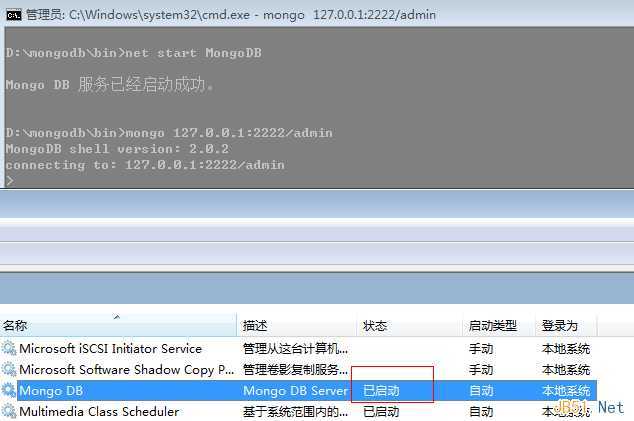634x421 pixels.
Task: Click the 管理卷影复制服务... description cell
Action: coord(296,370)
